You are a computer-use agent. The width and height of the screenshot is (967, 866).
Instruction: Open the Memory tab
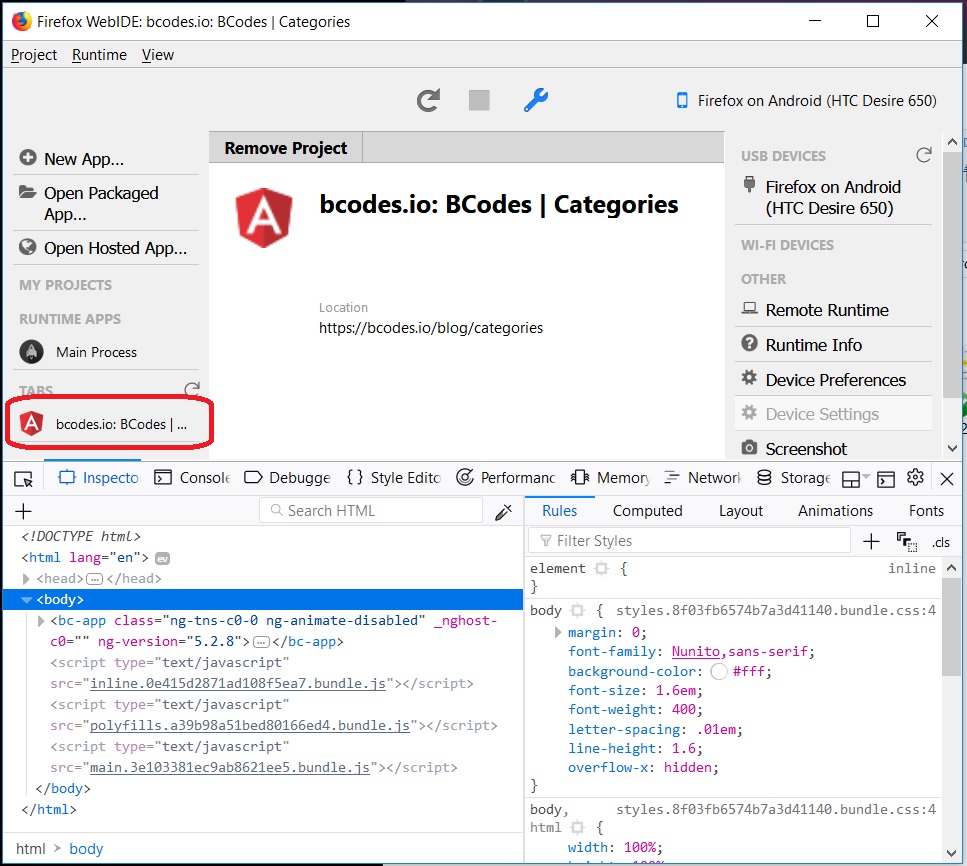[611, 478]
